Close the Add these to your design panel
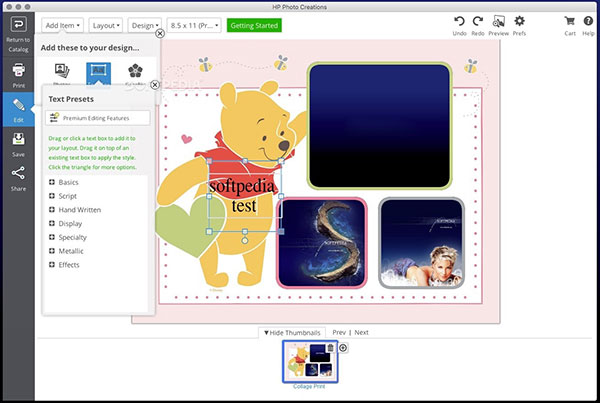 click(x=160, y=34)
